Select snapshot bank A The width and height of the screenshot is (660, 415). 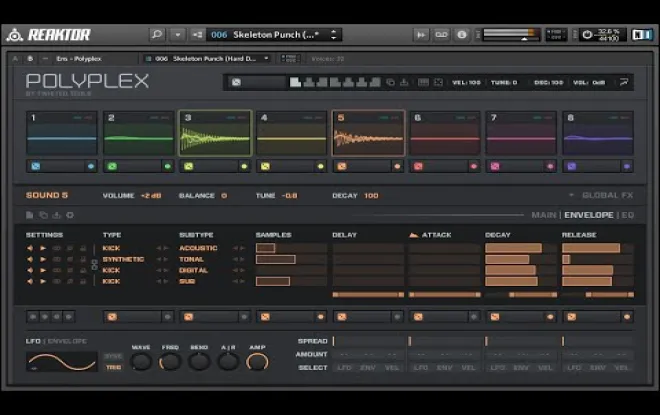(x=15, y=59)
